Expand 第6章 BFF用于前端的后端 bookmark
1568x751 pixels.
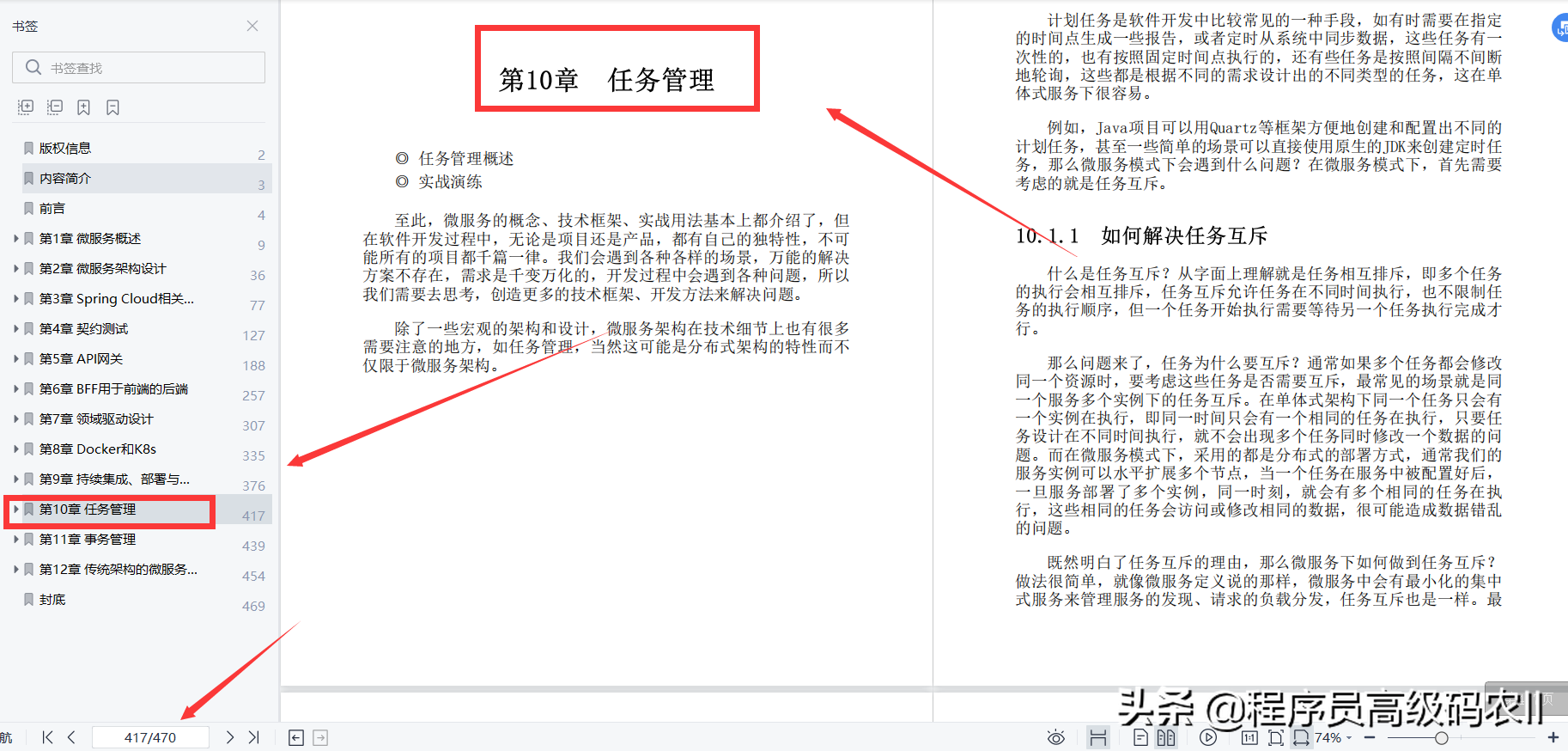click(15, 388)
